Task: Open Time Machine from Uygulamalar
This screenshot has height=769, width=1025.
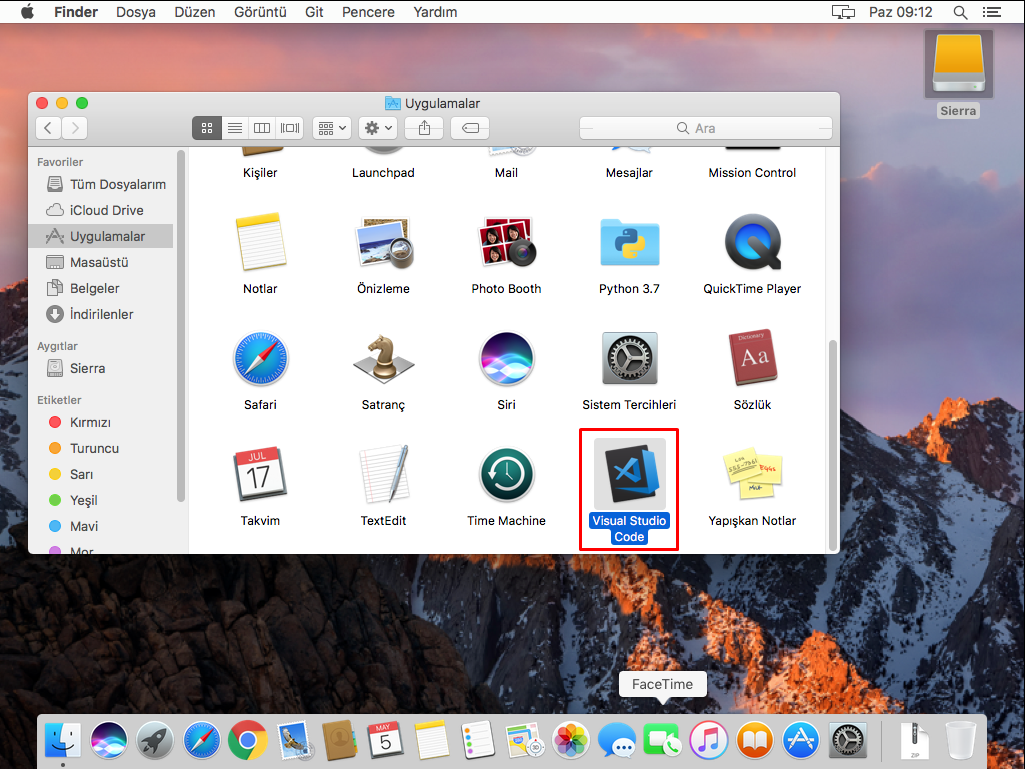Action: point(506,474)
